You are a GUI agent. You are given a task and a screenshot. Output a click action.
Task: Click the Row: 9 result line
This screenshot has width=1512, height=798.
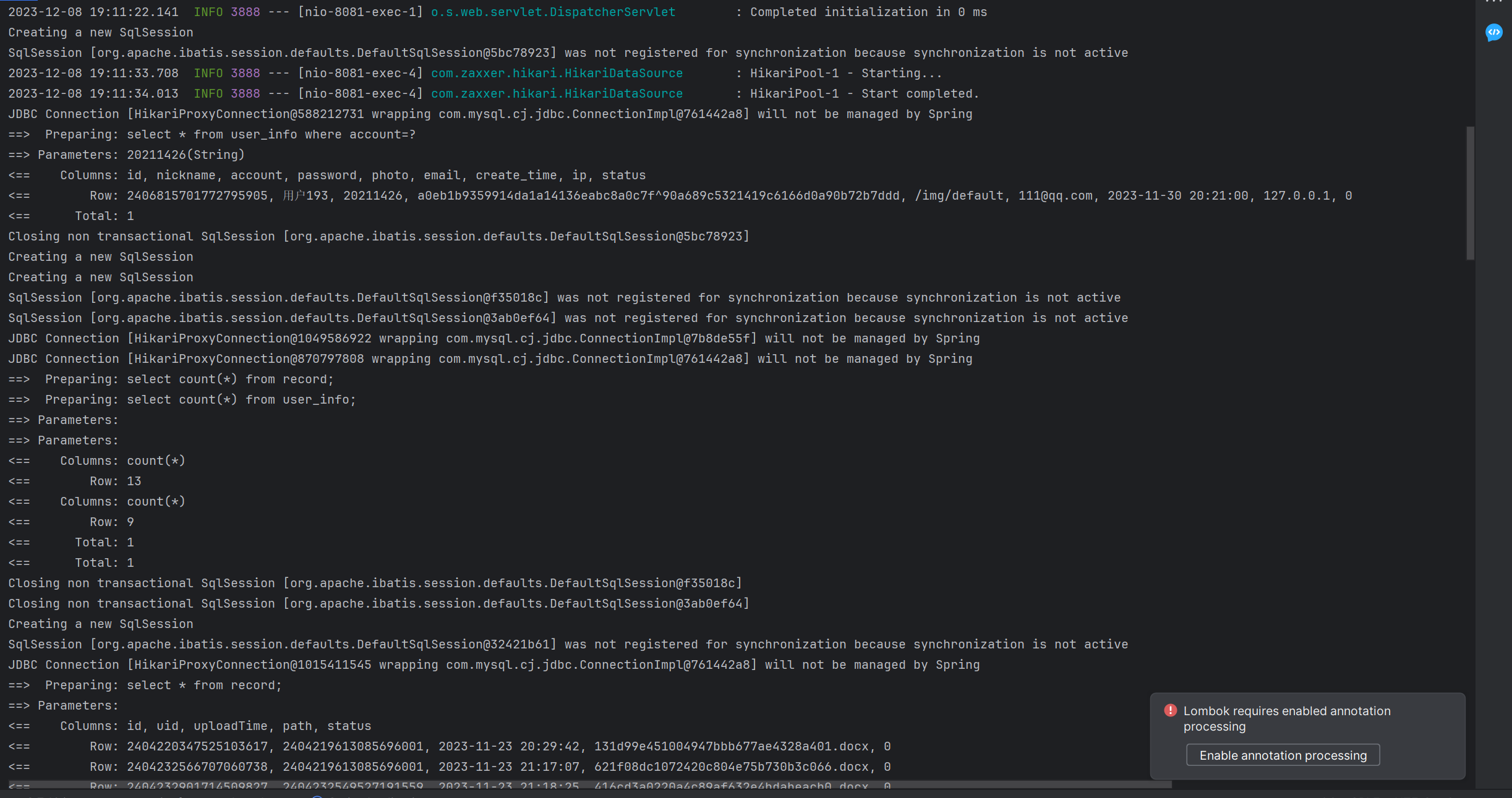(112, 522)
